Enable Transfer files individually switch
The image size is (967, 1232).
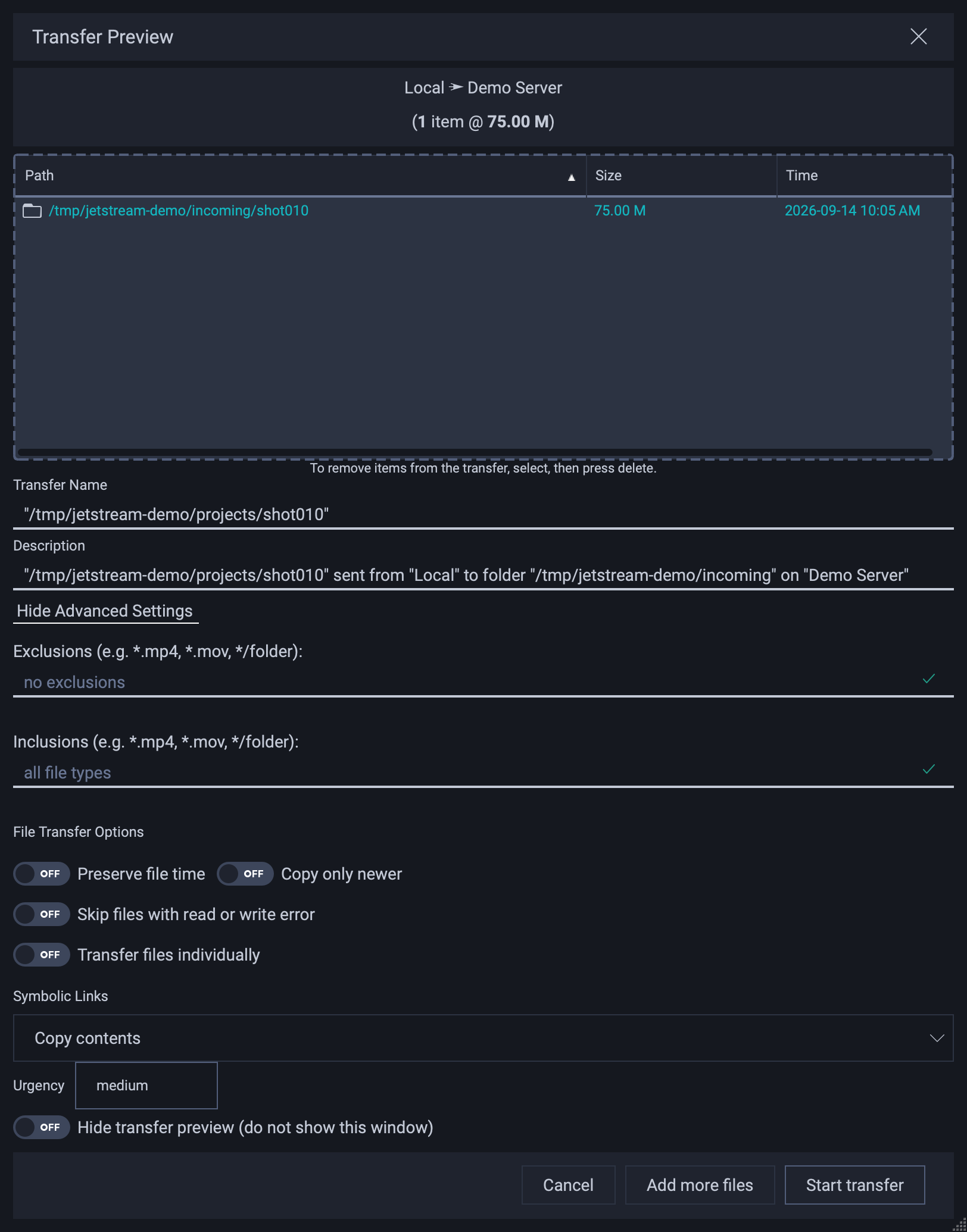coord(42,955)
